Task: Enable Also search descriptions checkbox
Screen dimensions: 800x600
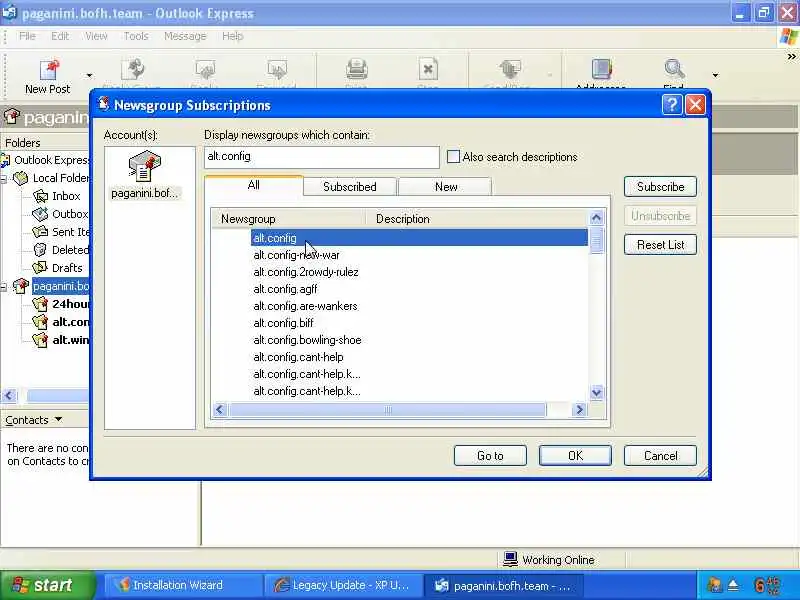Action: point(453,157)
